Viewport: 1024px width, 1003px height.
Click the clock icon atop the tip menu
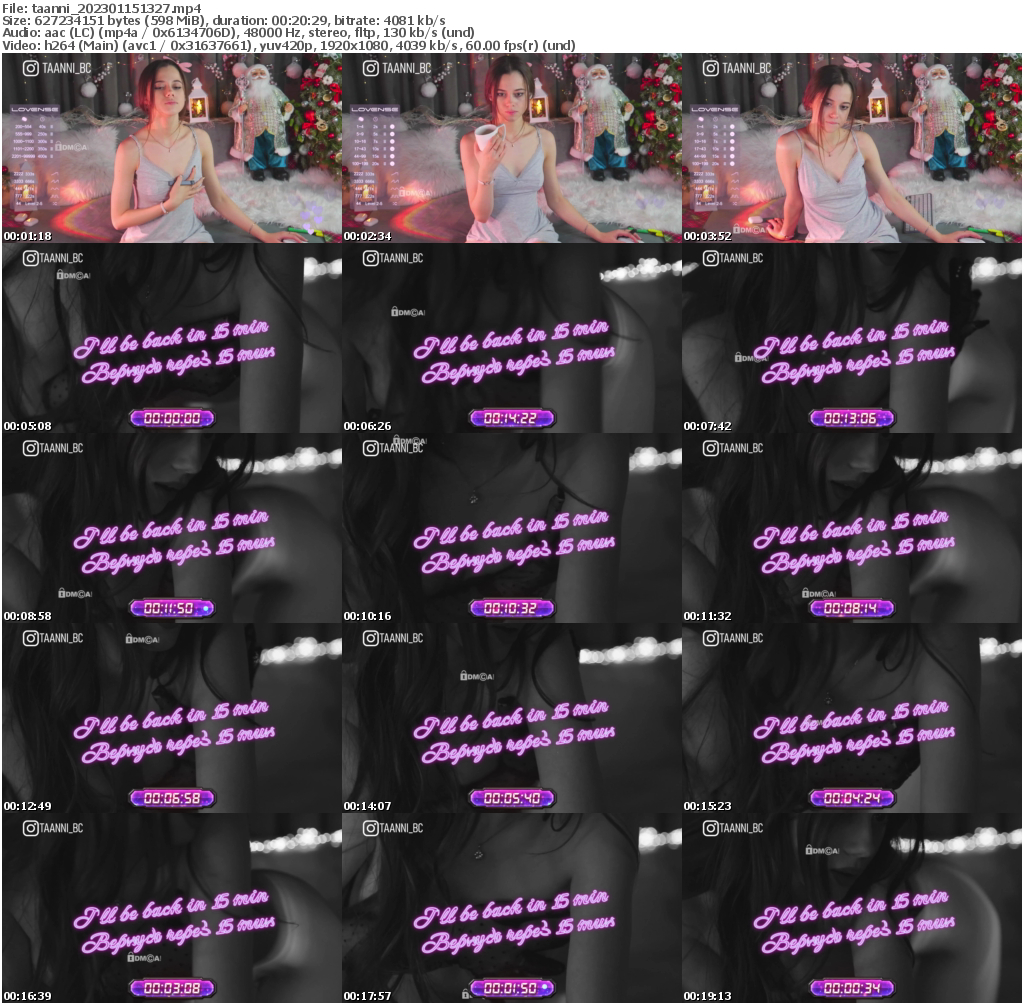click(x=42, y=119)
